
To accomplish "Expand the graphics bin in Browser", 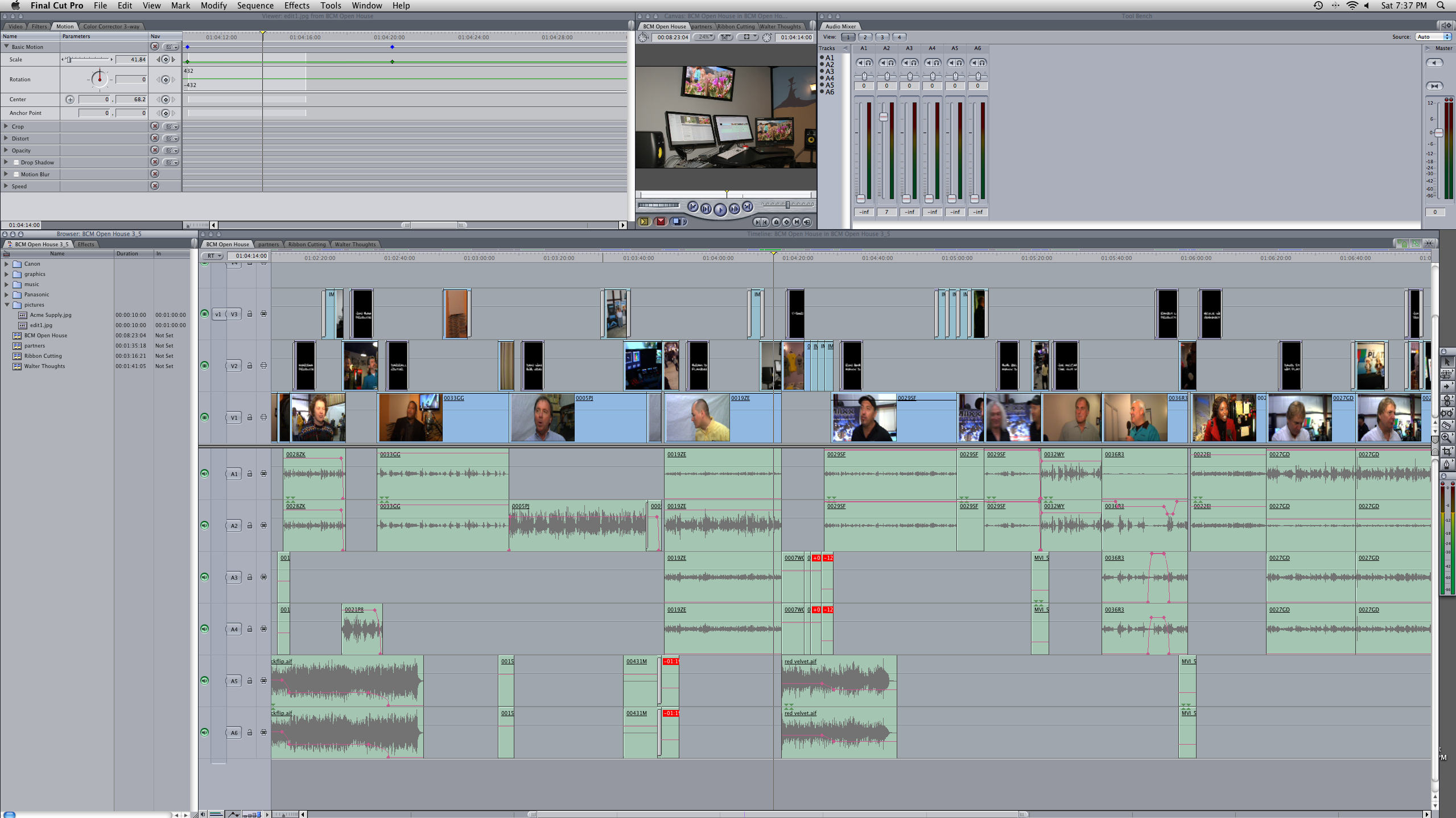I will tap(6, 274).
